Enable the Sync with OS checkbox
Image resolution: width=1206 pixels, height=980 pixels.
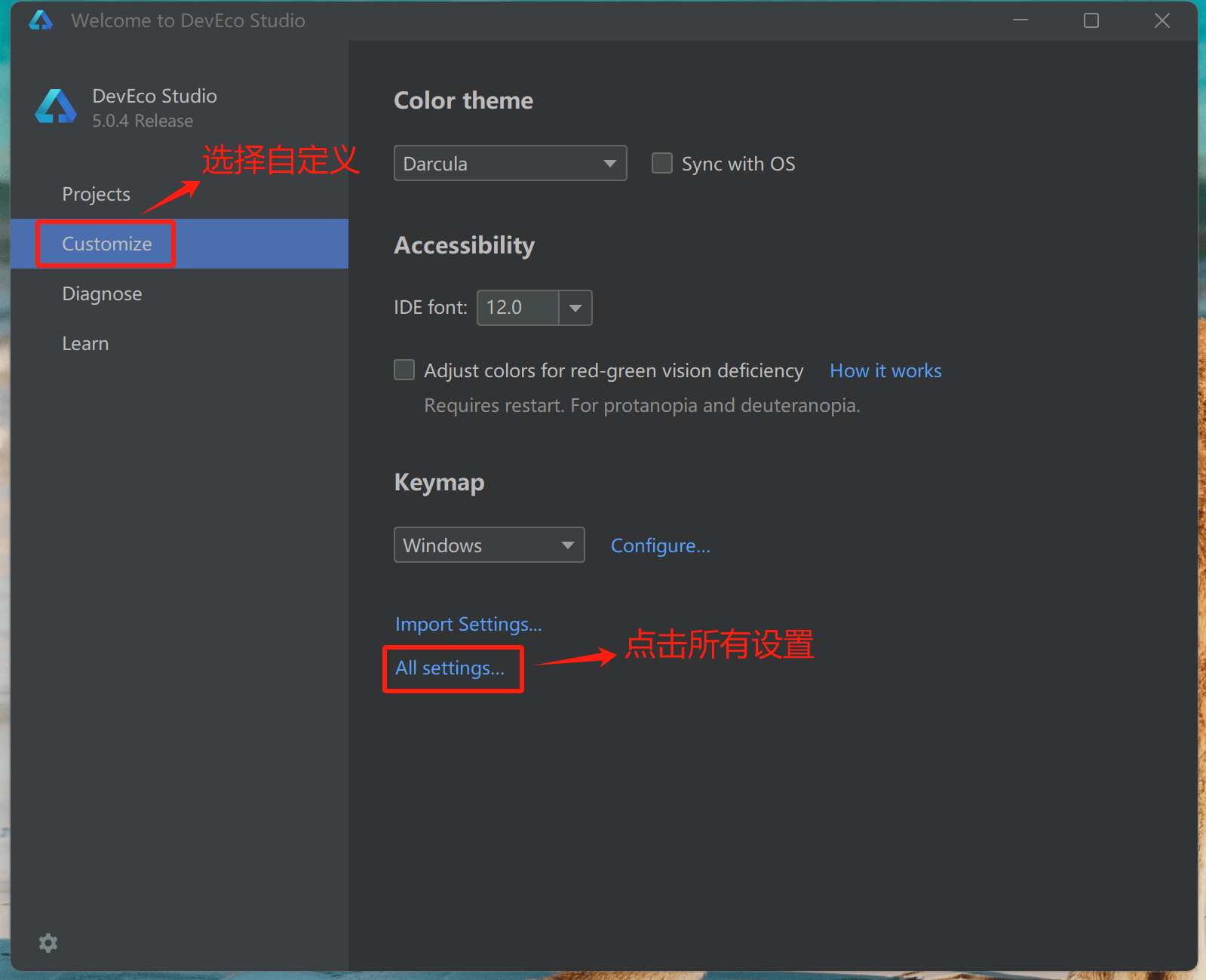[x=662, y=163]
